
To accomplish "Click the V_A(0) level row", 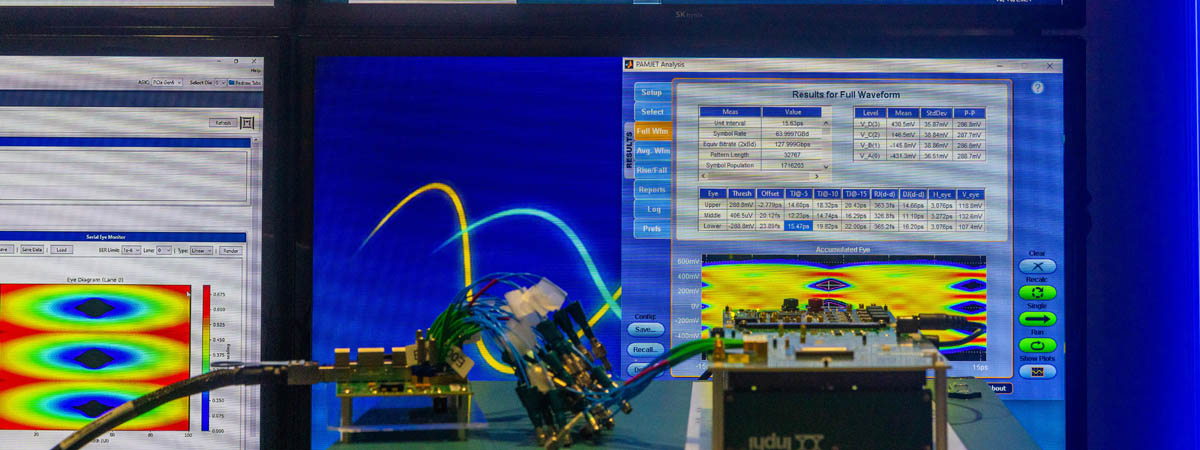I will coord(919,156).
